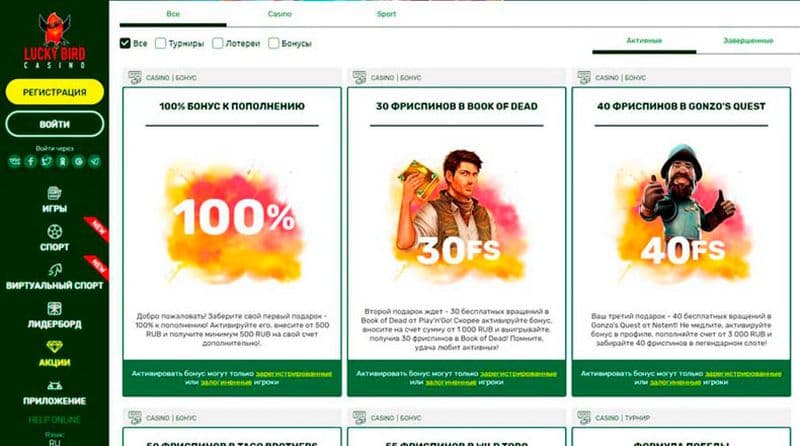
Task: Open the Sport tab
Action: [x=386, y=14]
